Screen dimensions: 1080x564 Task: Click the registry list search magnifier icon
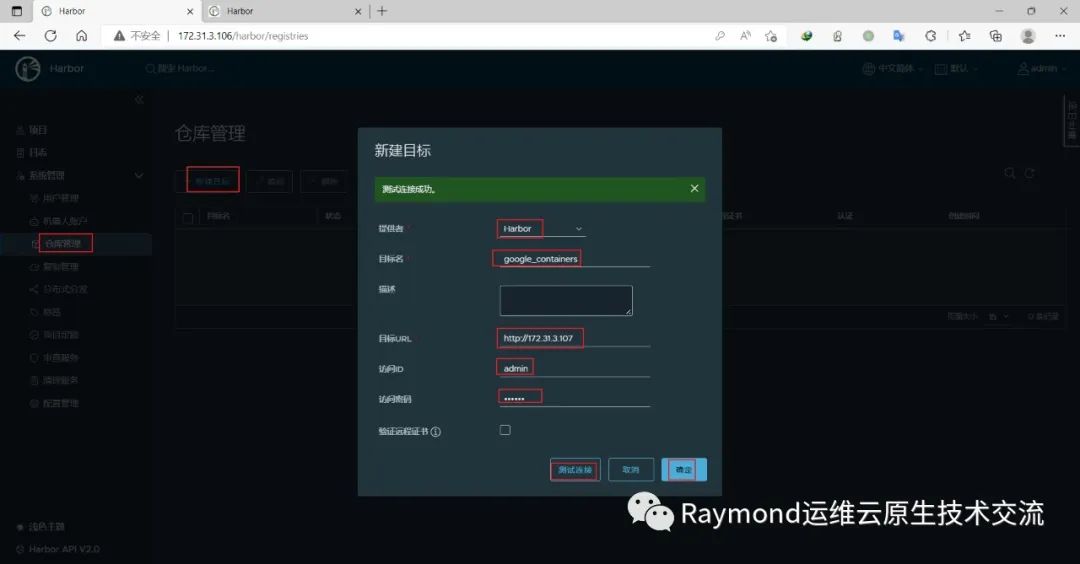[x=1010, y=173]
